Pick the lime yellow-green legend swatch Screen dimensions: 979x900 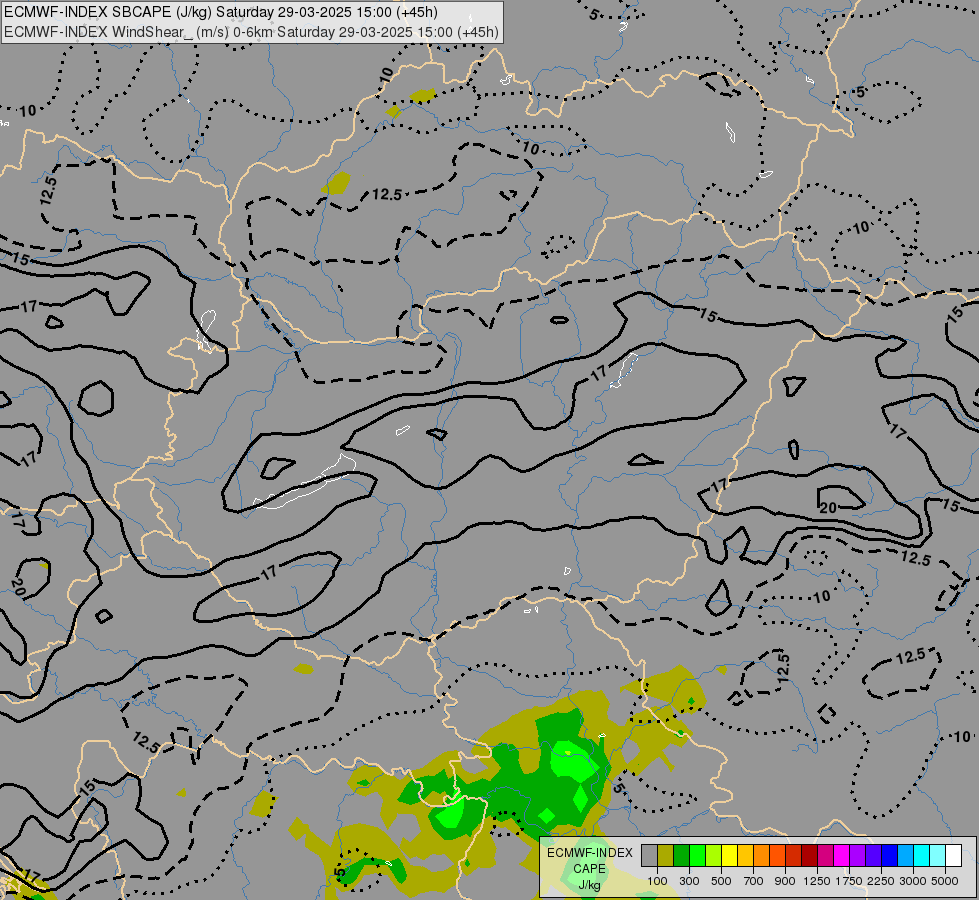(714, 855)
